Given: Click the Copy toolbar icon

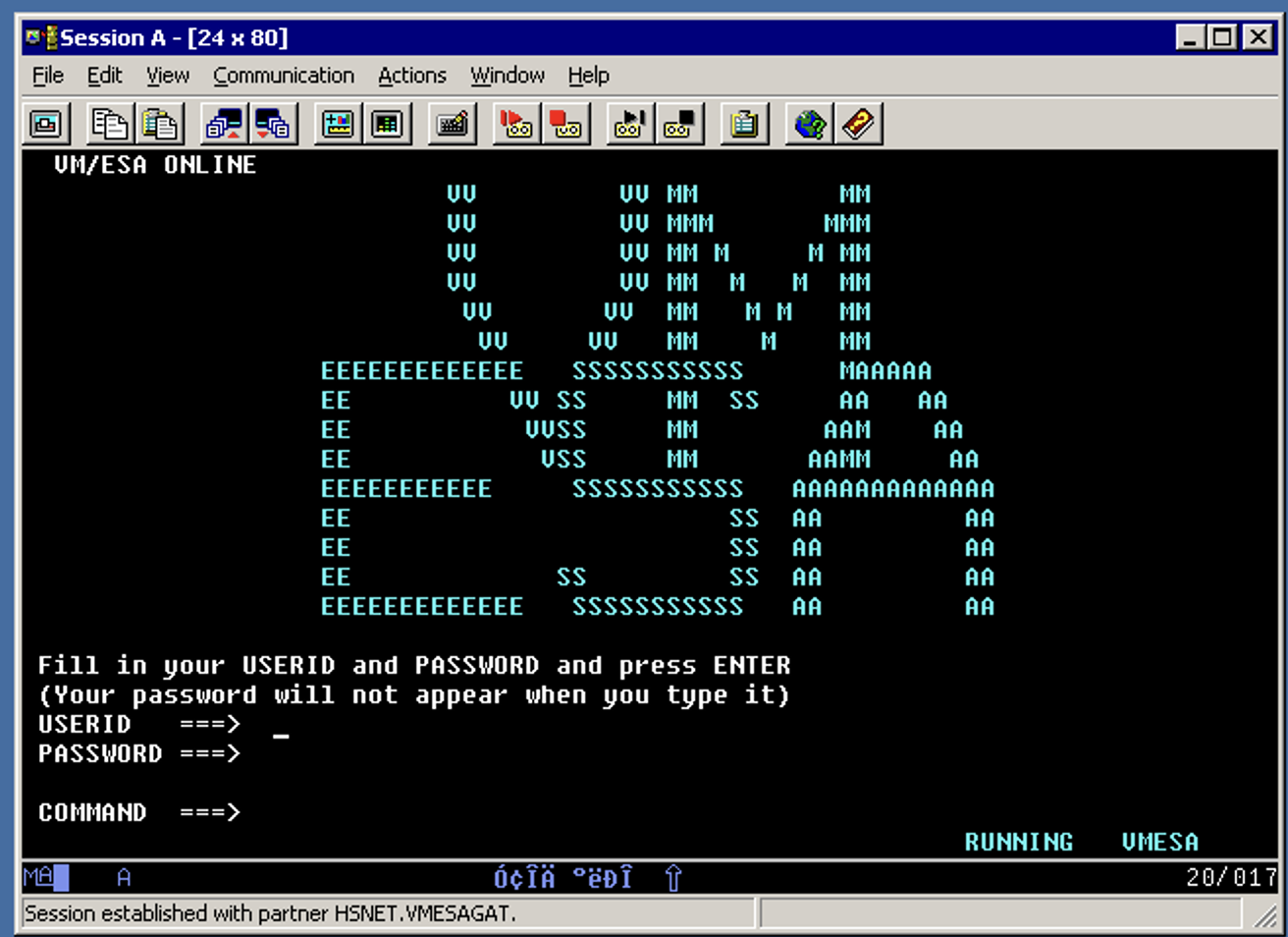Looking at the screenshot, I should point(109,125).
